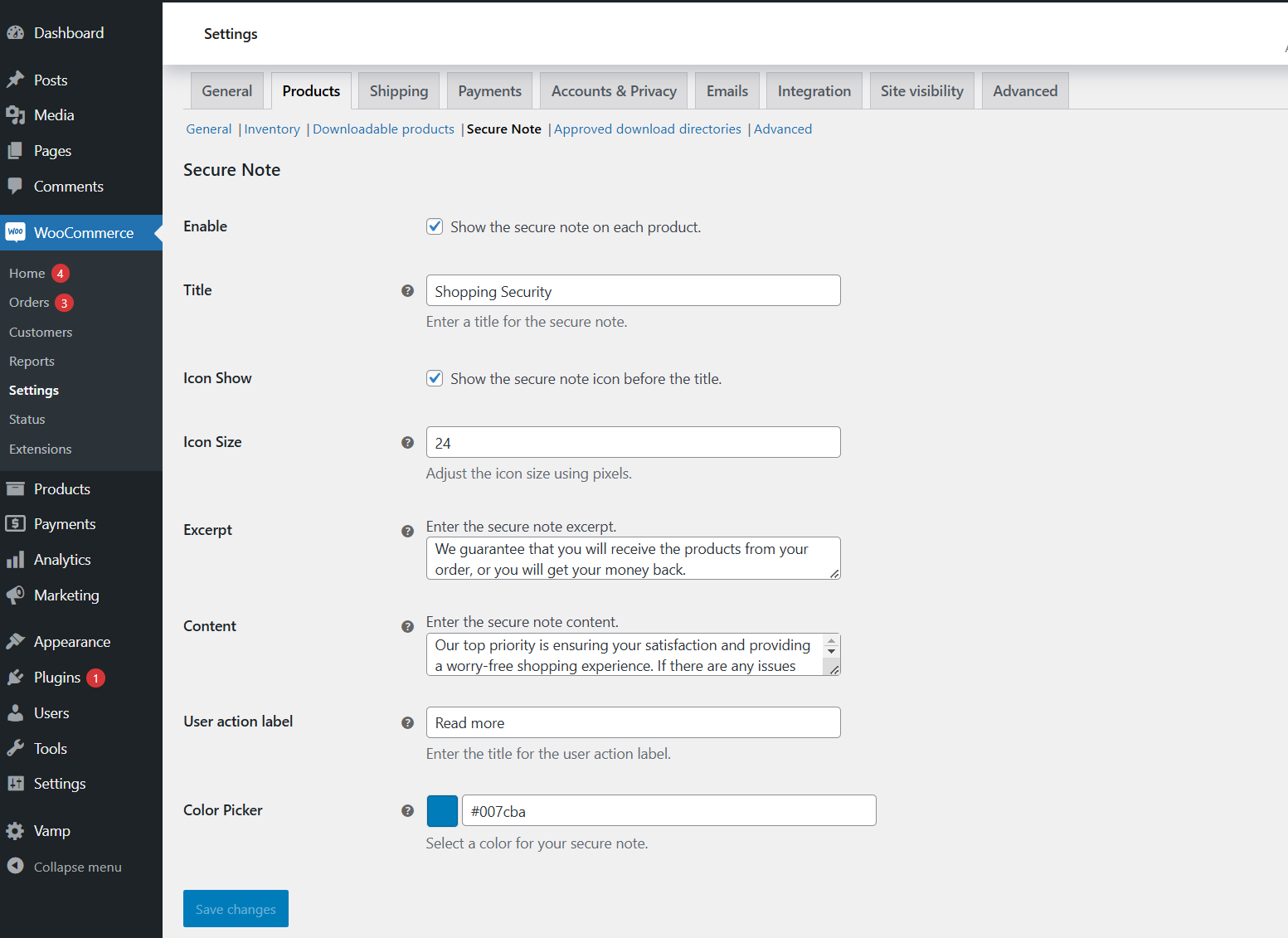Click the Dashboard gauge icon
Screen dimensions: 1288x938
(x=15, y=33)
